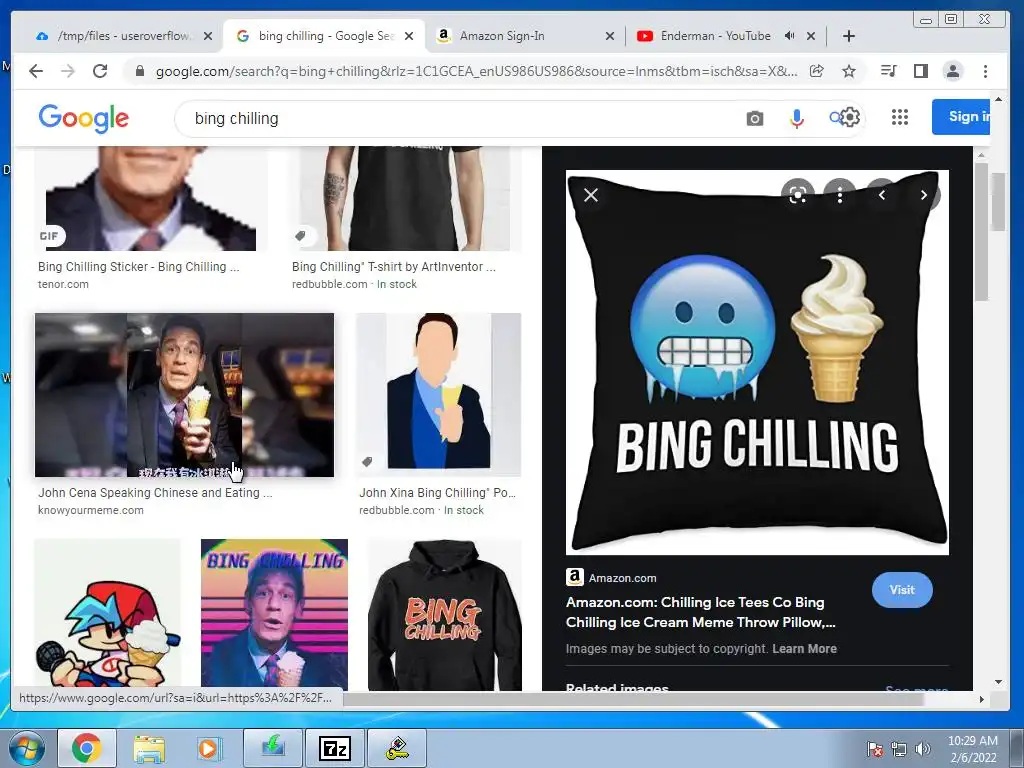Switch to Enderman YouTube tab
This screenshot has width=1024, height=768.
[x=715, y=36]
